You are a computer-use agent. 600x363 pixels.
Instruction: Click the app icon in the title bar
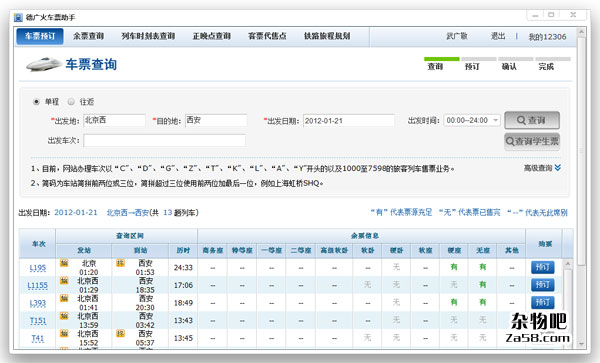18,18
